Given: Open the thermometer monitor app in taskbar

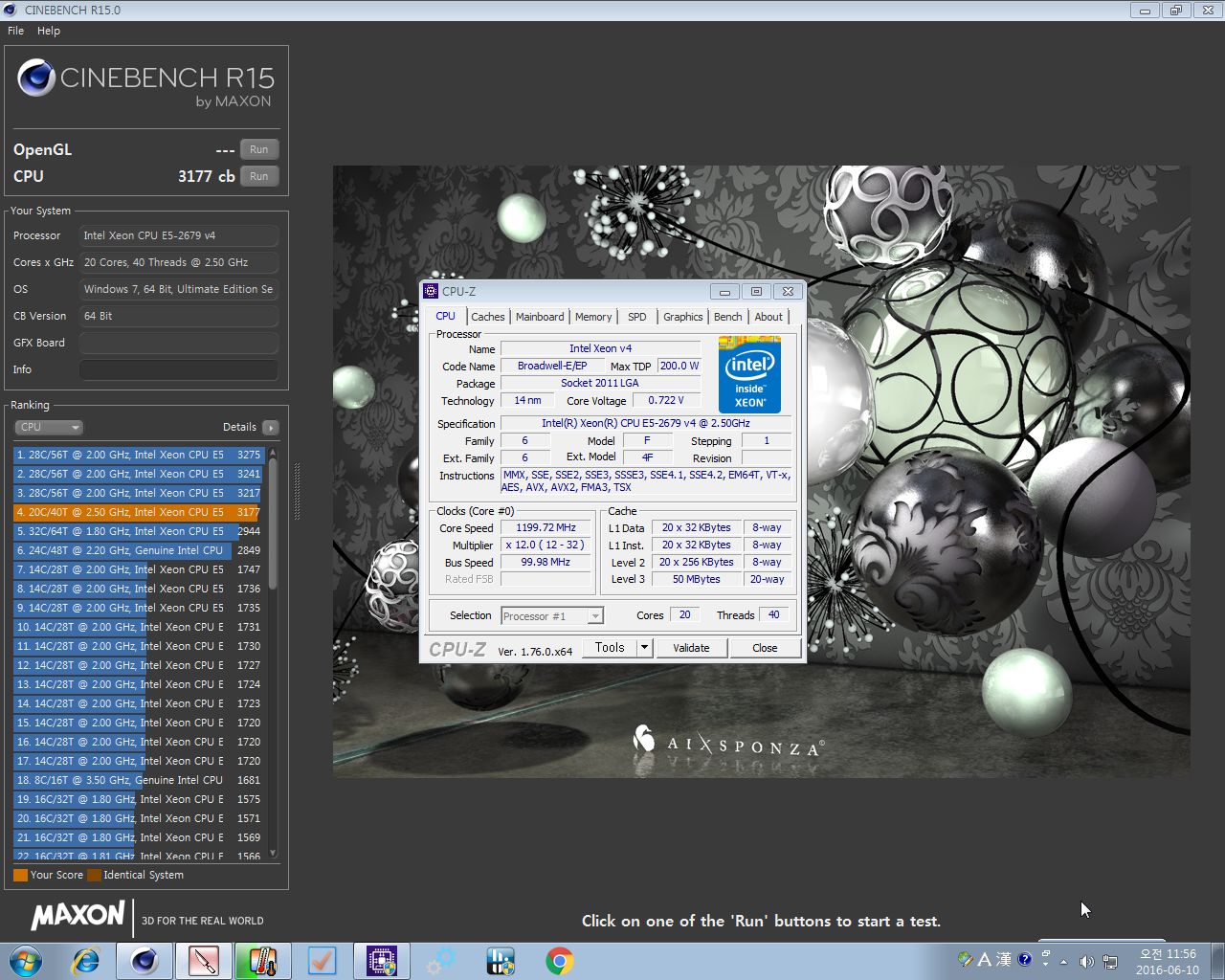Looking at the screenshot, I should 262,961.
